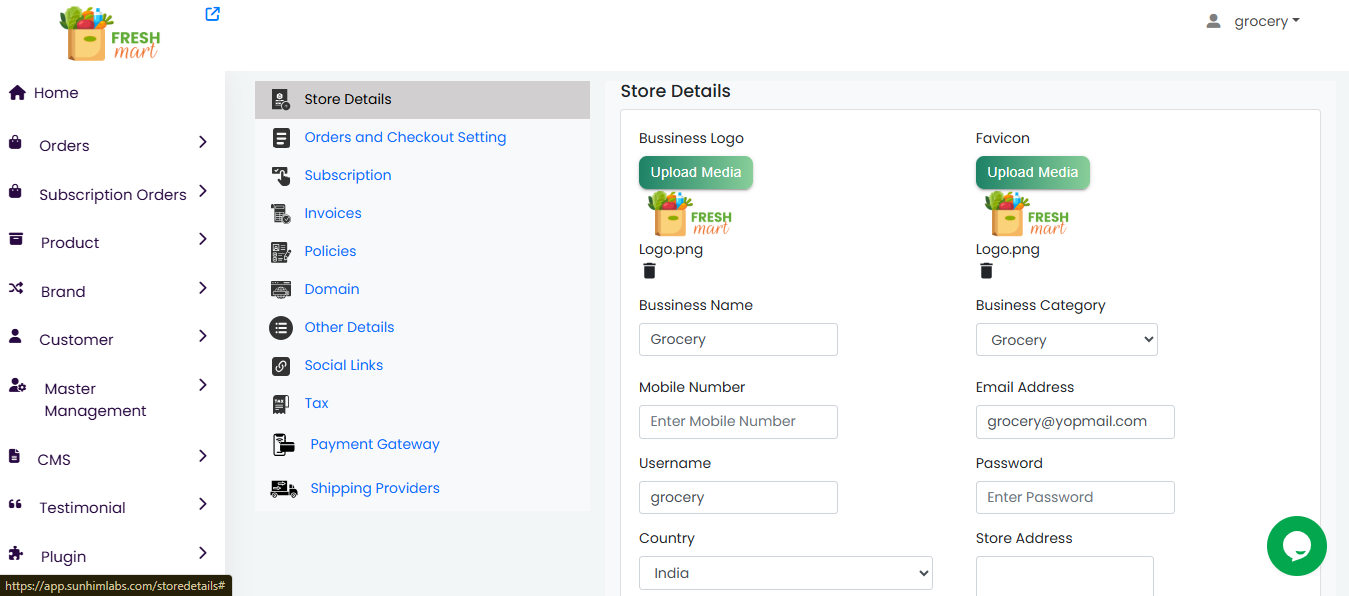Click Upload Media under Bussiness Logo

[696, 172]
